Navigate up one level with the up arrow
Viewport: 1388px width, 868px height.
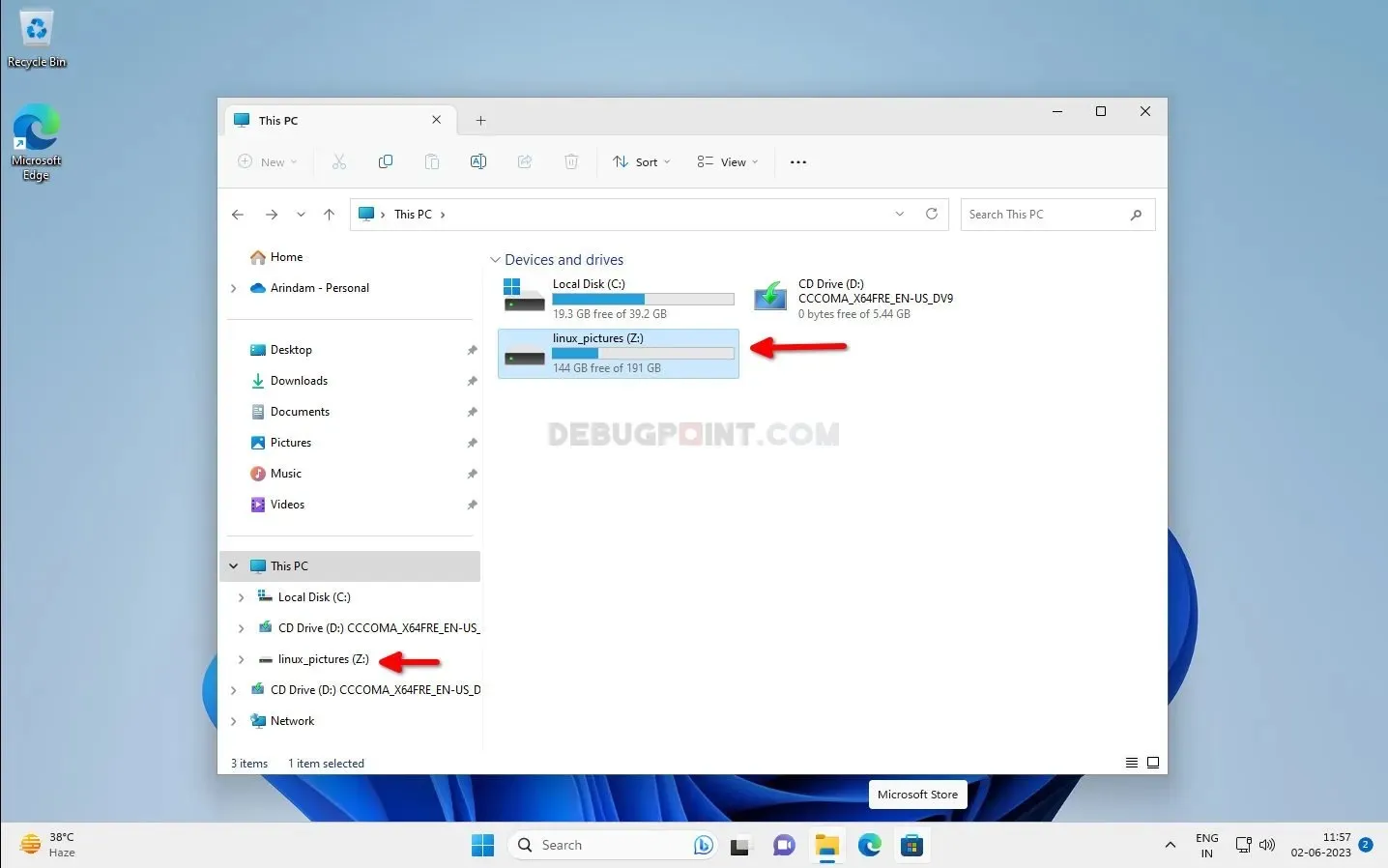(329, 215)
